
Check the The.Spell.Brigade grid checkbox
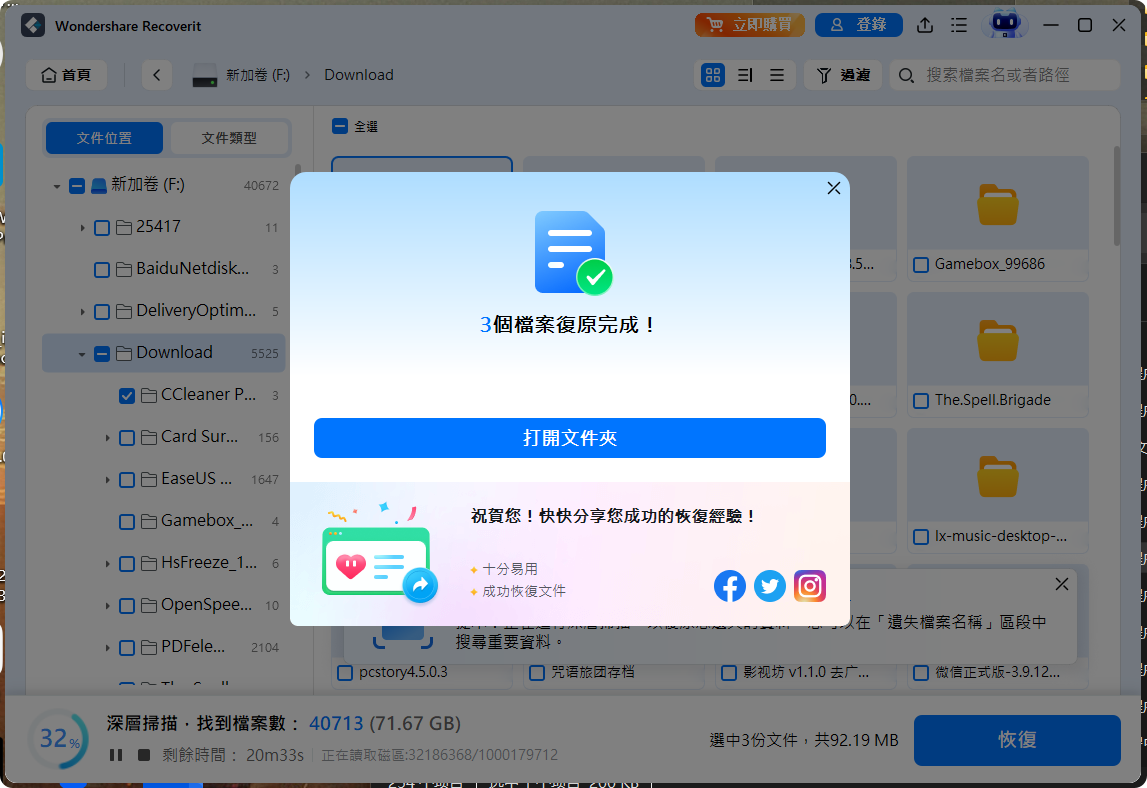coord(921,401)
